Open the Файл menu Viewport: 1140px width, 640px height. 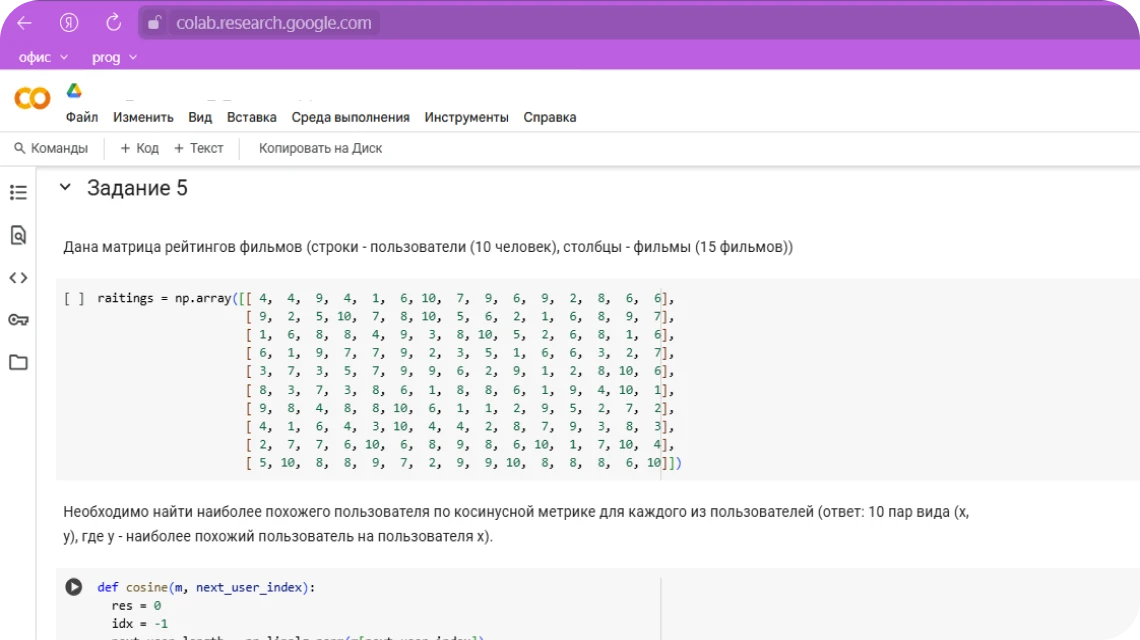click(82, 117)
